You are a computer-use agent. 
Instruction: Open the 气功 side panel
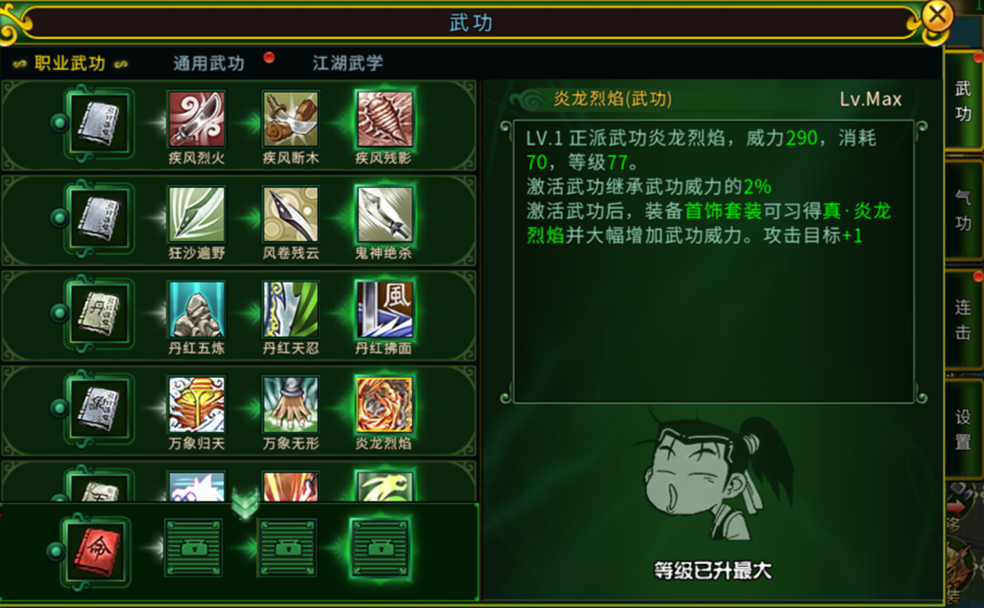pos(963,210)
